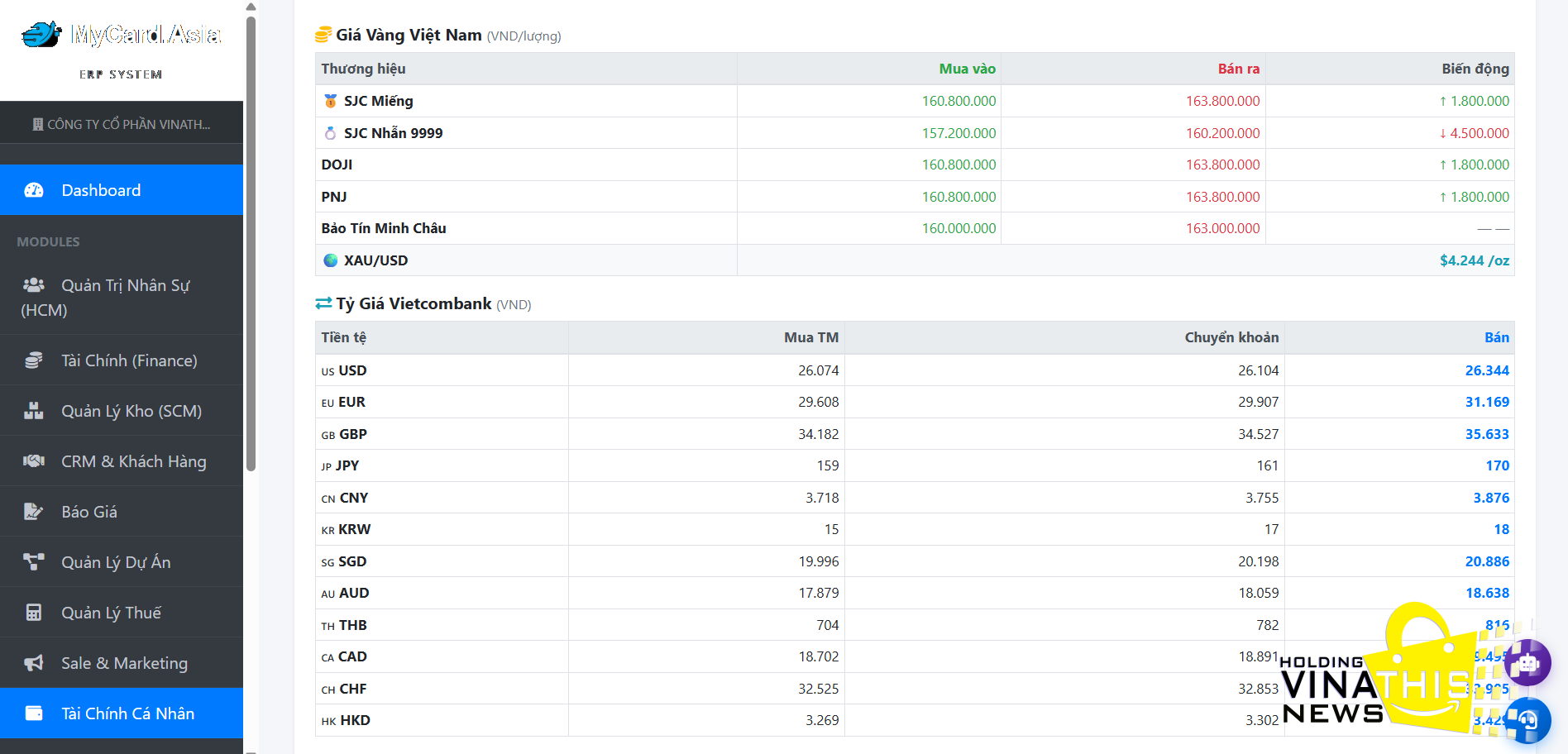Click the Tài Chính coins icon

tap(34, 360)
